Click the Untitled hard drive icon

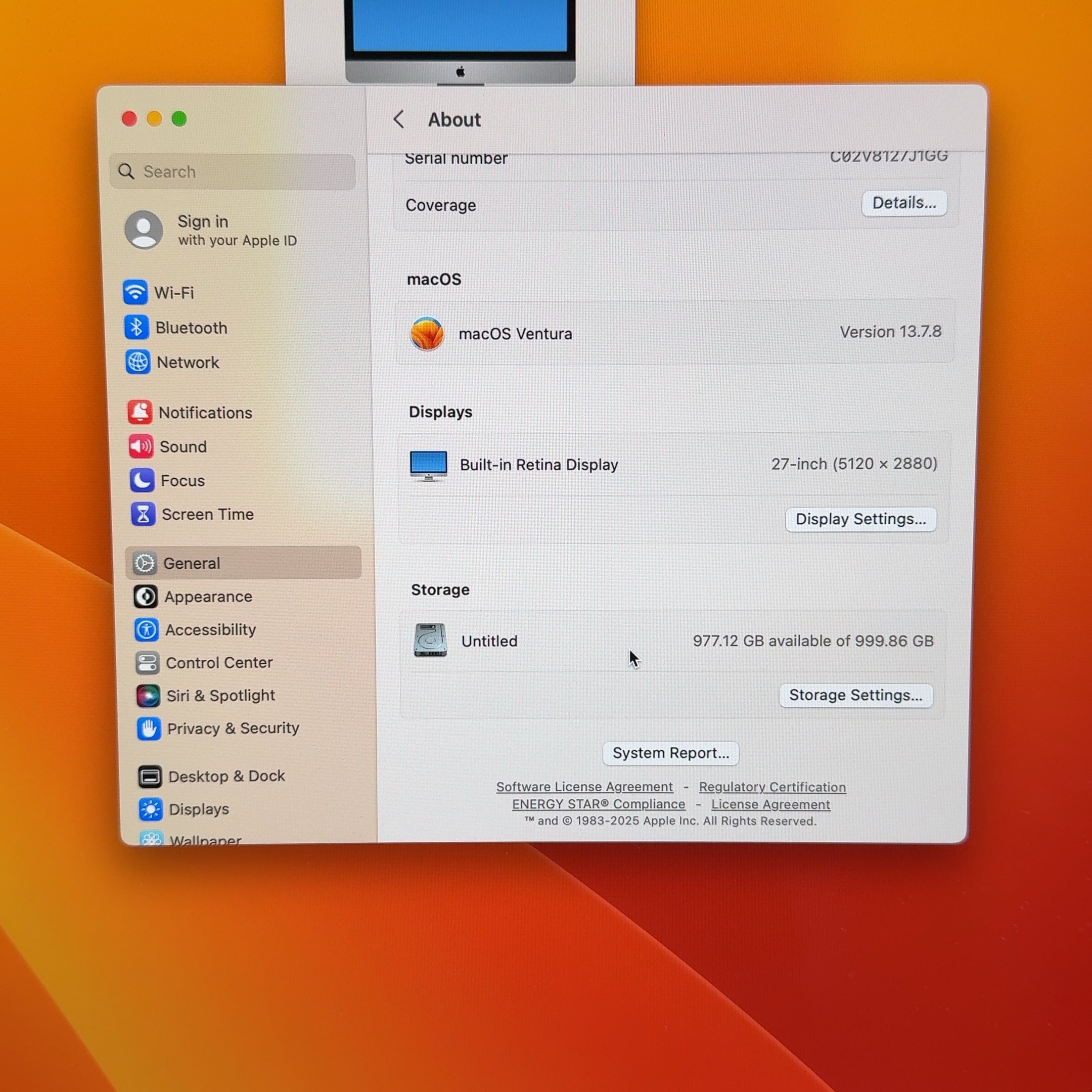430,641
